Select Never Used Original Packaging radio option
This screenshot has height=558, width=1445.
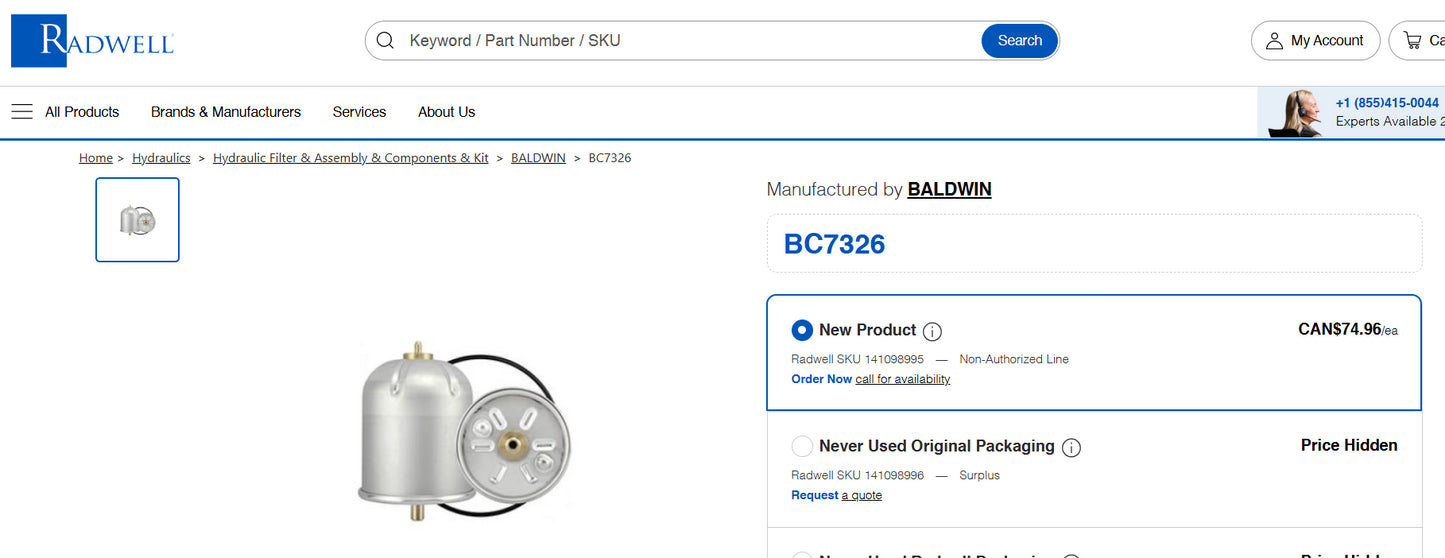(x=802, y=446)
